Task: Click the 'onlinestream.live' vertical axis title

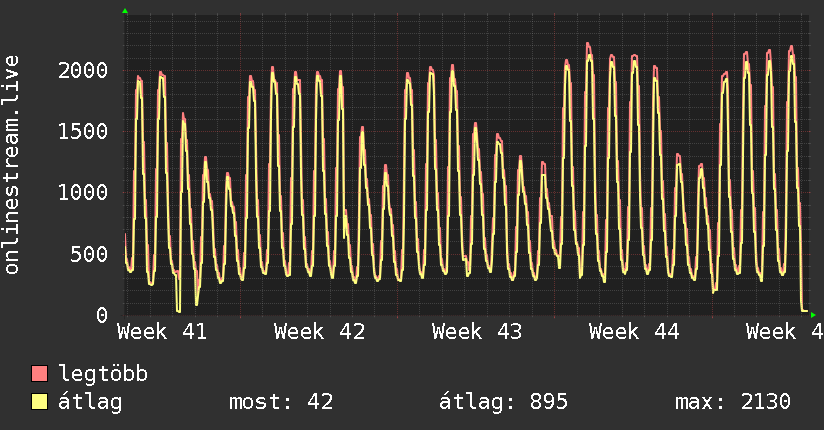Action: (x=12, y=165)
